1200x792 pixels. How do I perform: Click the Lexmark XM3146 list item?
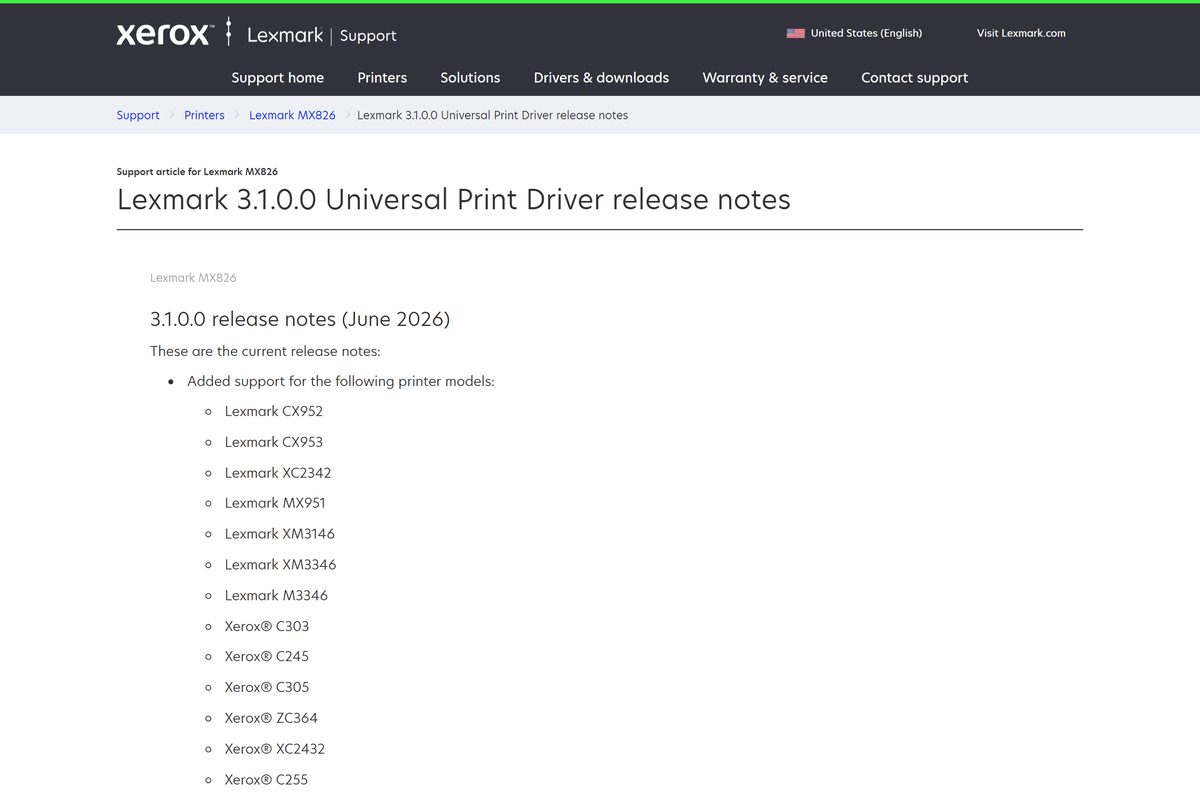tap(280, 534)
